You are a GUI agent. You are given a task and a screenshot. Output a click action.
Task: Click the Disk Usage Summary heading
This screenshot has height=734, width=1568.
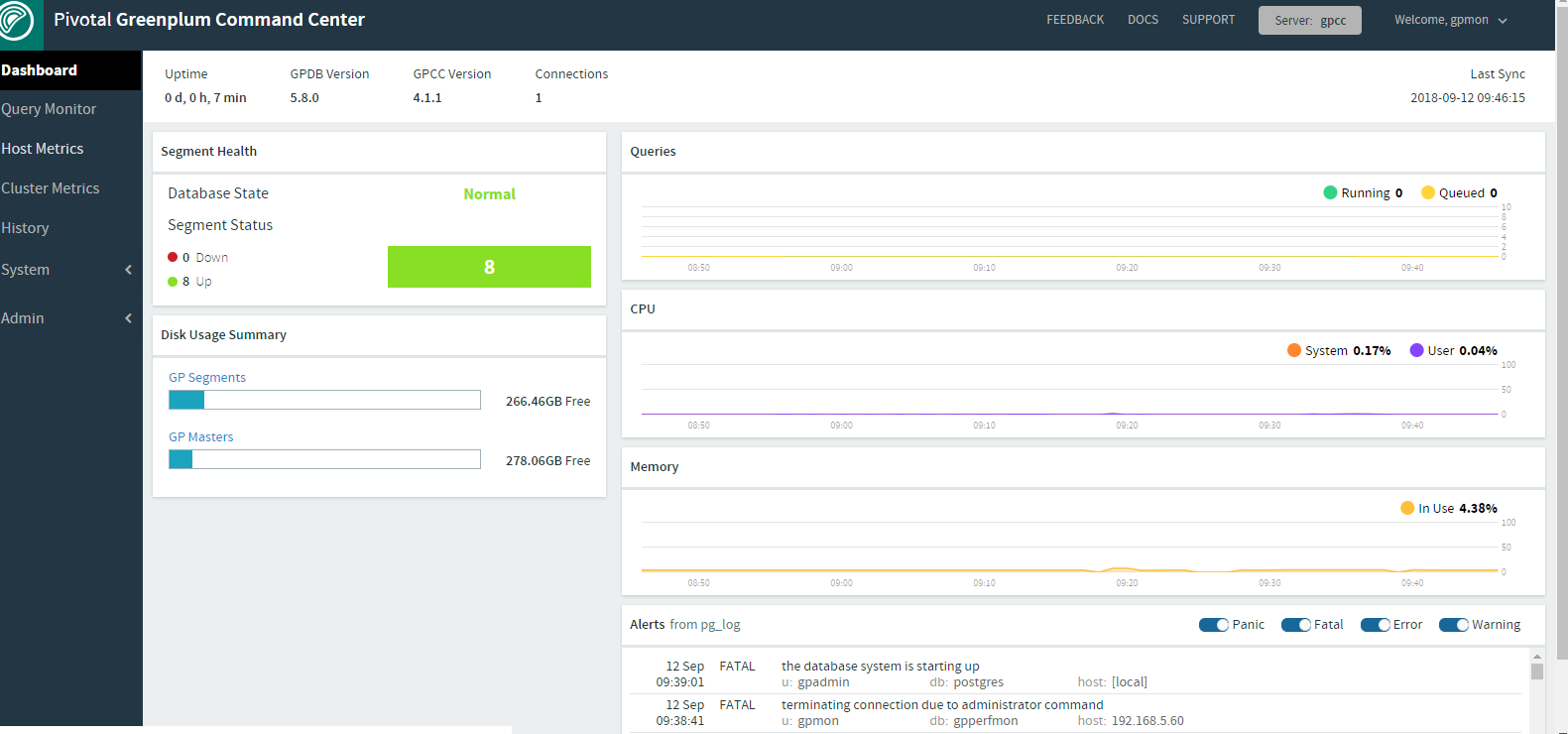[x=223, y=335]
